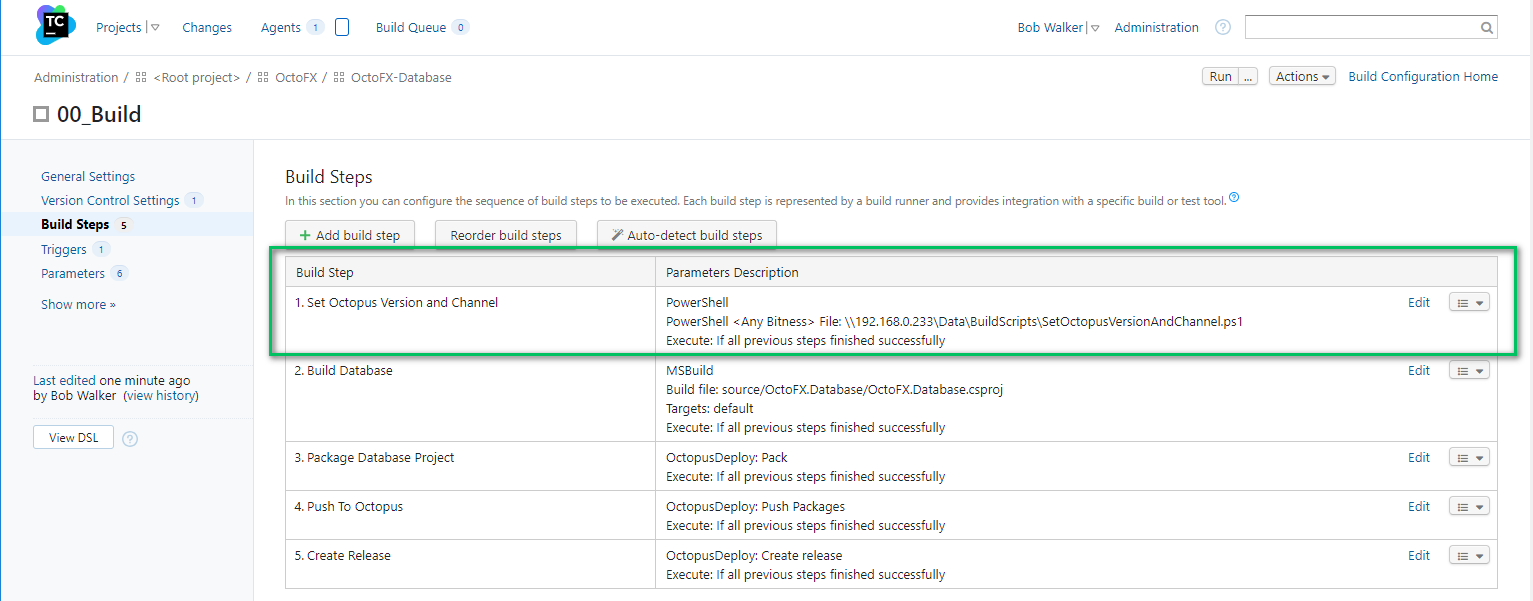
Task: Expand the Actions dropdown menu
Action: (x=1302, y=77)
